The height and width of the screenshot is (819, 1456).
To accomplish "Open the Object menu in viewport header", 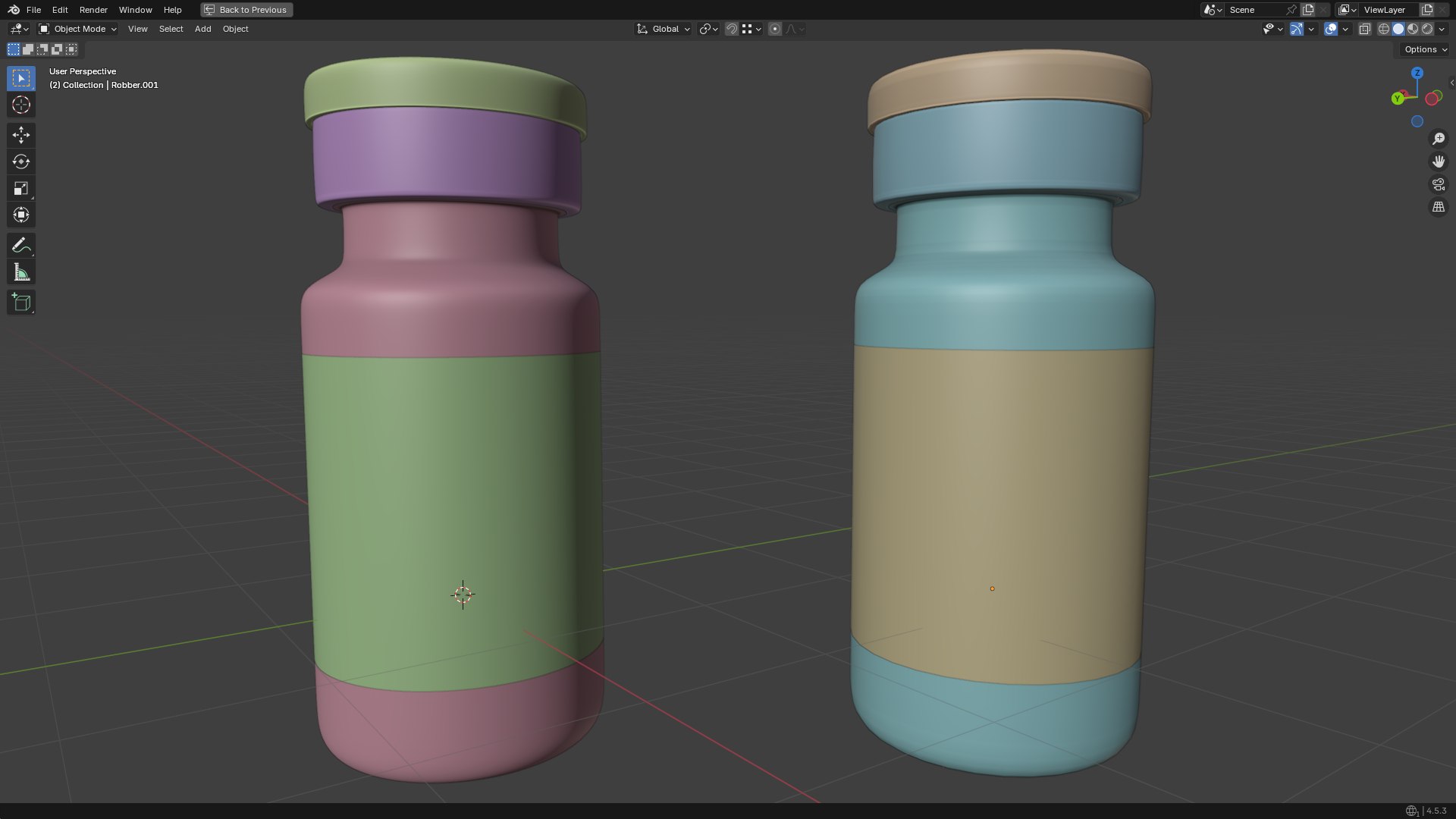I will pyautogui.click(x=235, y=29).
